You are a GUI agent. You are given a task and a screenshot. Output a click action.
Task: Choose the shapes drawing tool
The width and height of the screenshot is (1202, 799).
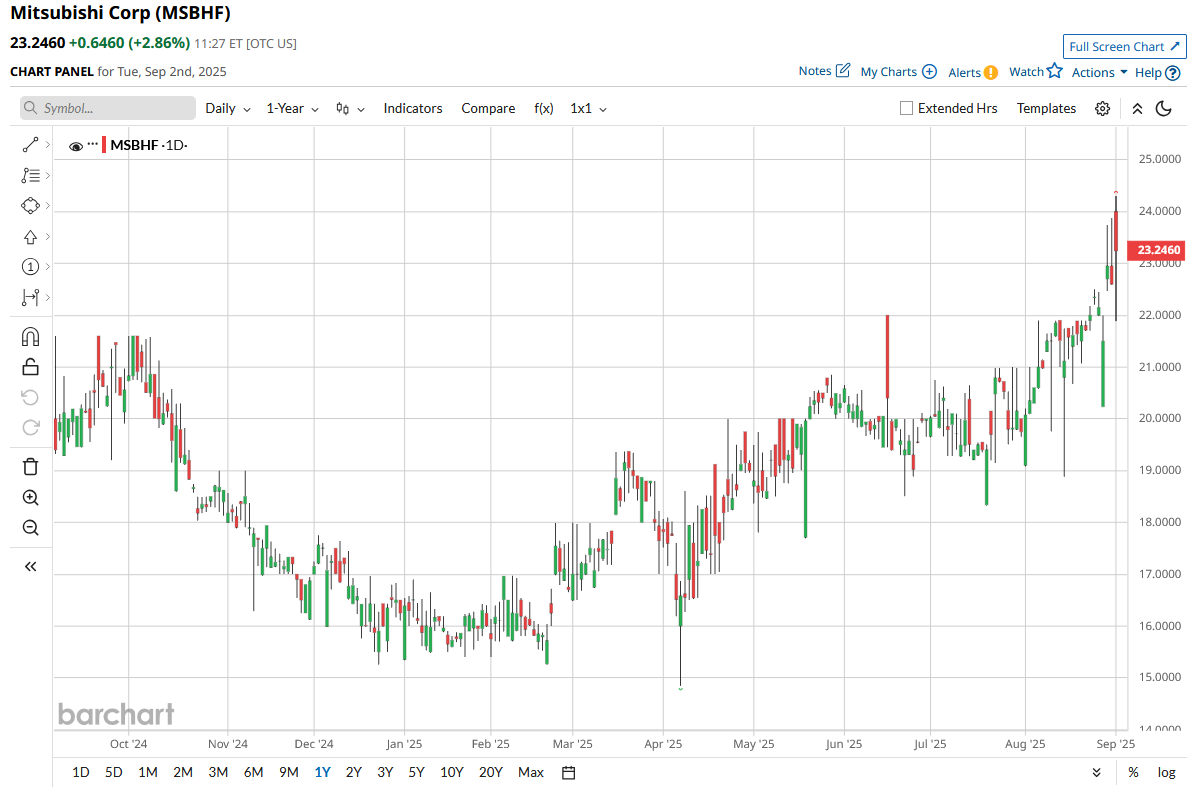point(30,206)
